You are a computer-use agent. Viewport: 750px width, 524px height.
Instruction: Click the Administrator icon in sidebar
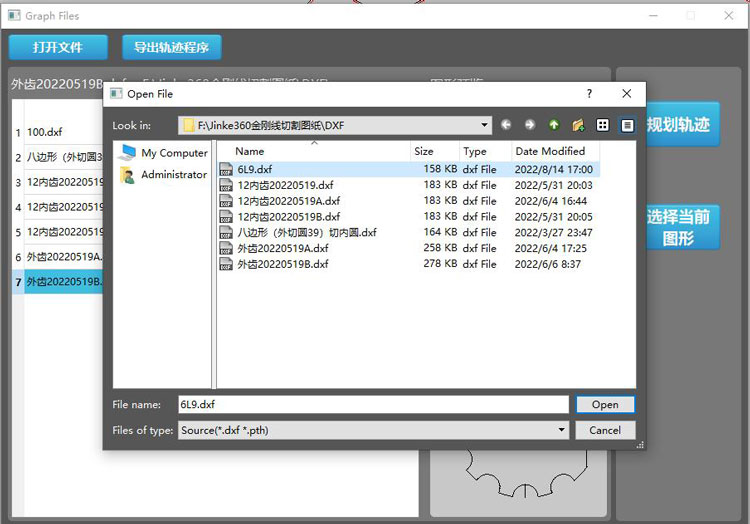(127, 175)
